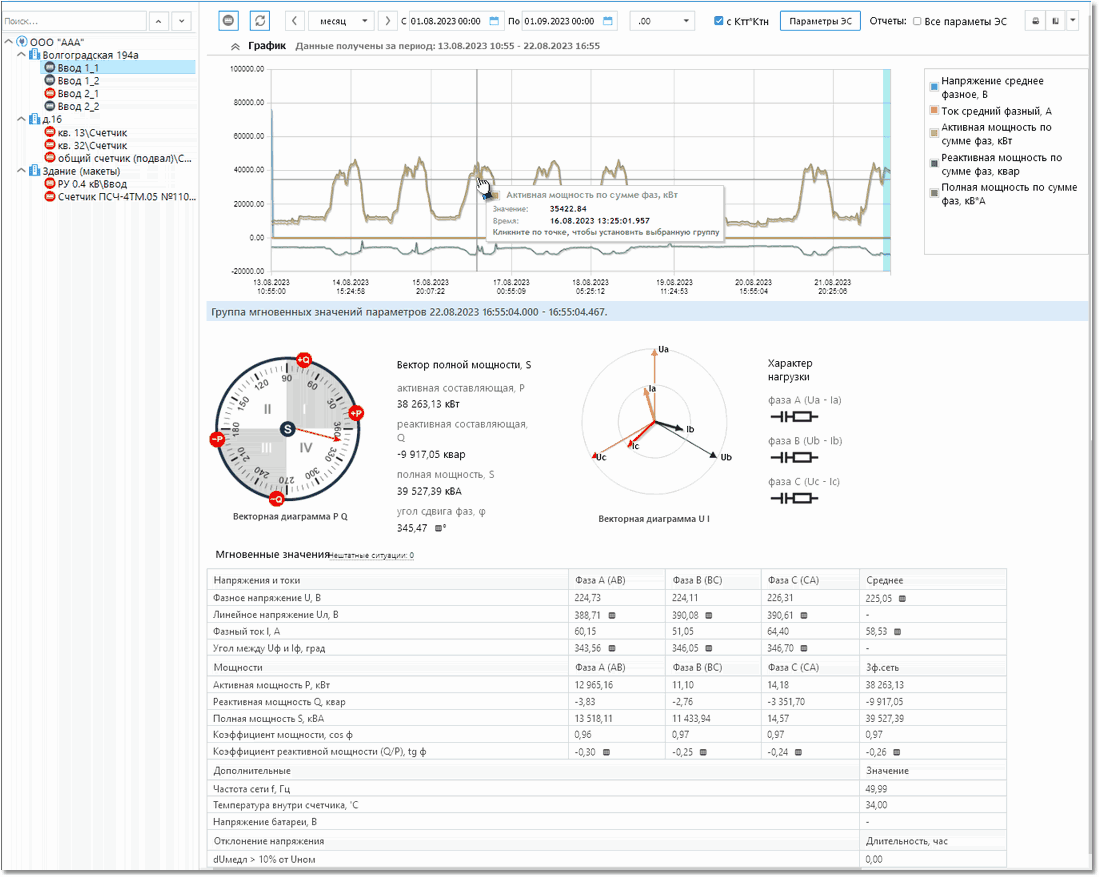This screenshot has width=1099, height=877.
Task: Open the decimal format dropdown '.00'
Action: tap(662, 21)
